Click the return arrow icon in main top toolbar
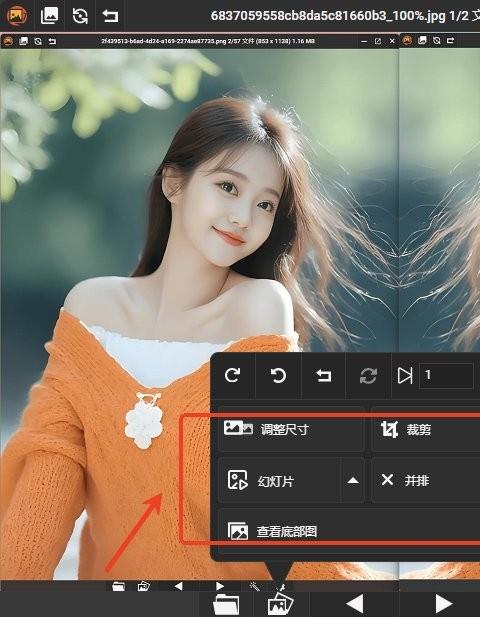Viewport: 480px width, 617px height. [110, 16]
